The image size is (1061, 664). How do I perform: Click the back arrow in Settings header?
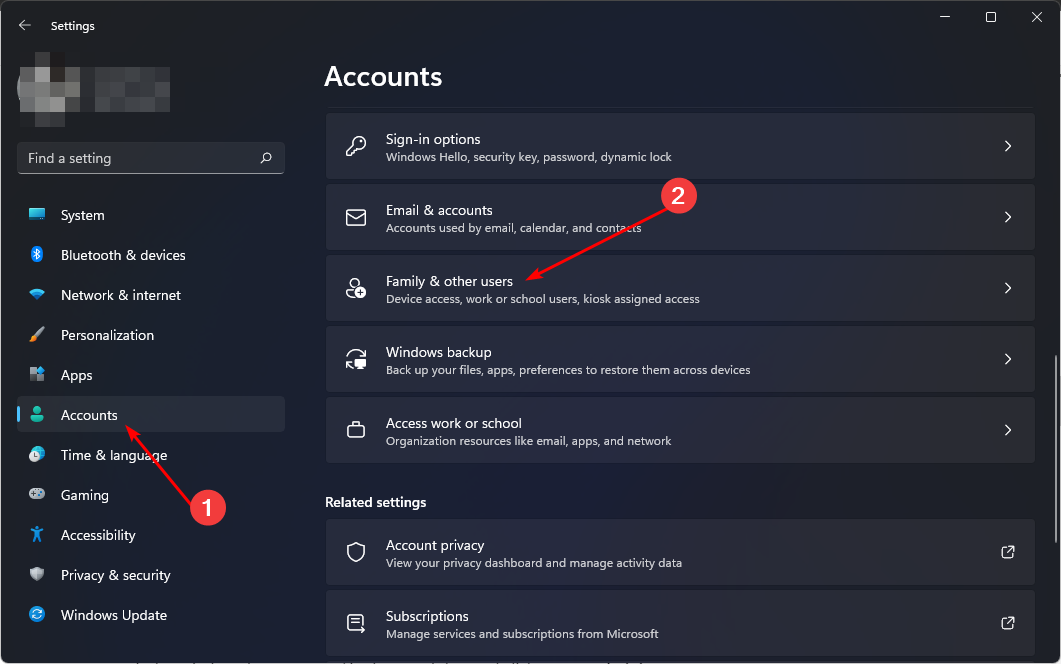(x=25, y=26)
